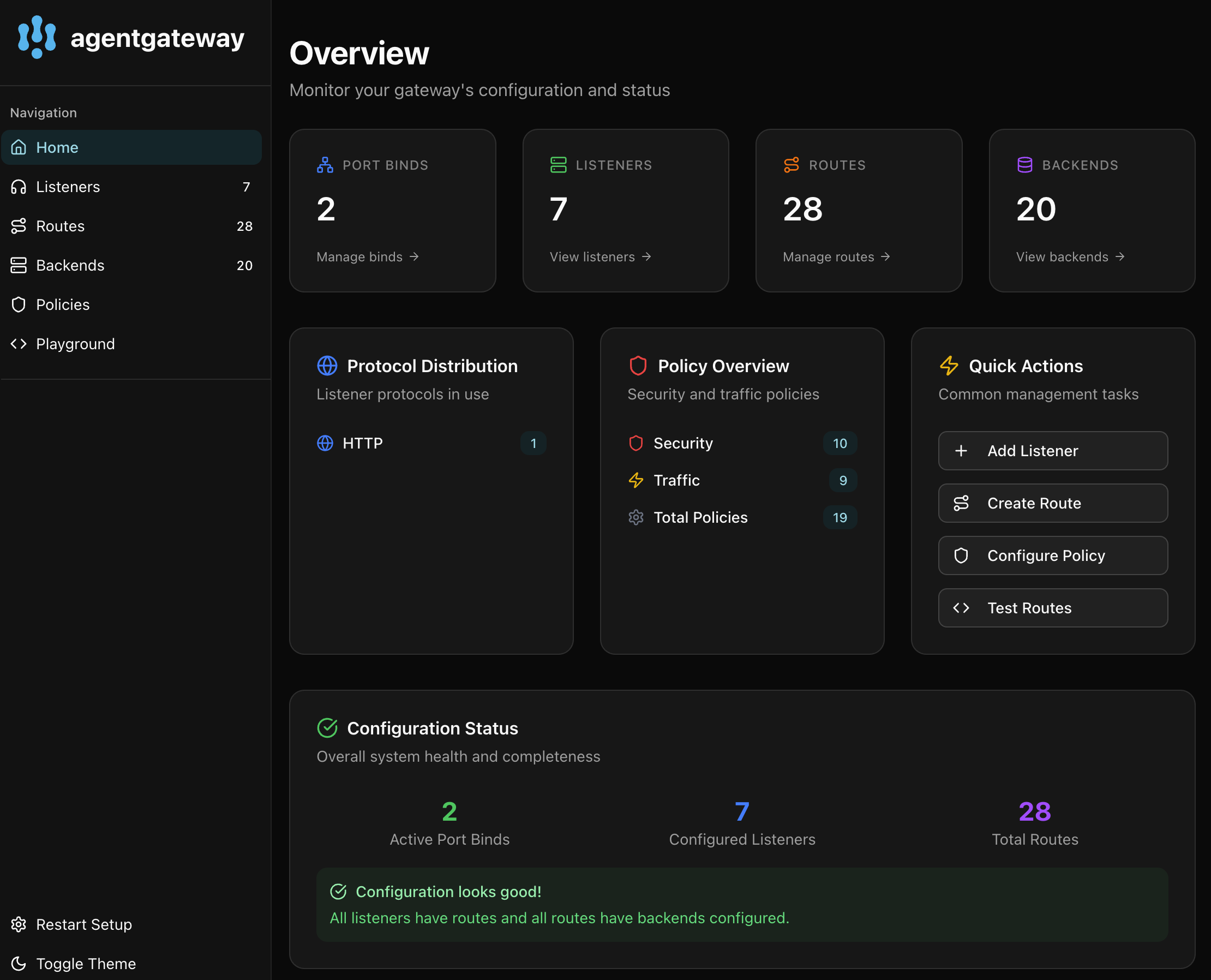Viewport: 1211px width, 980px height.
Task: Select the headphones icon beside Listeners
Action: (19, 187)
